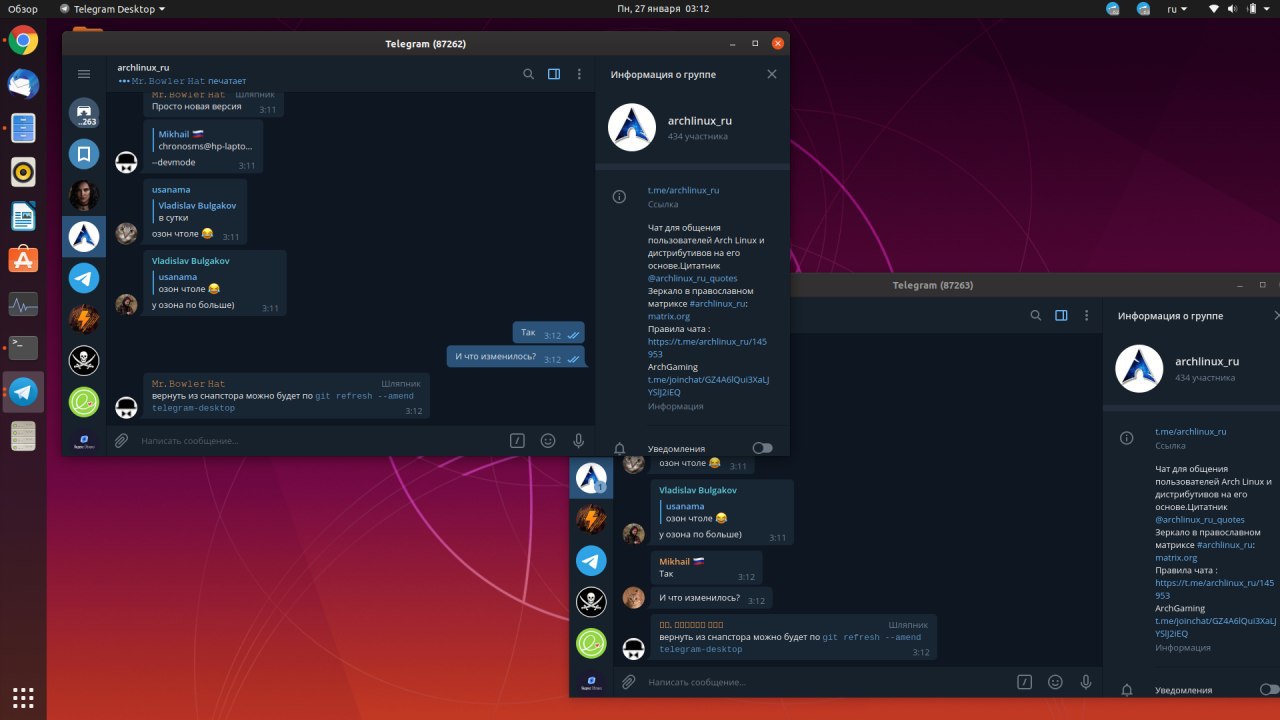This screenshot has height=720, width=1280.
Task: Click quoted reply 'в сутки' by Vladislav Bulgakov
Action: (x=197, y=211)
